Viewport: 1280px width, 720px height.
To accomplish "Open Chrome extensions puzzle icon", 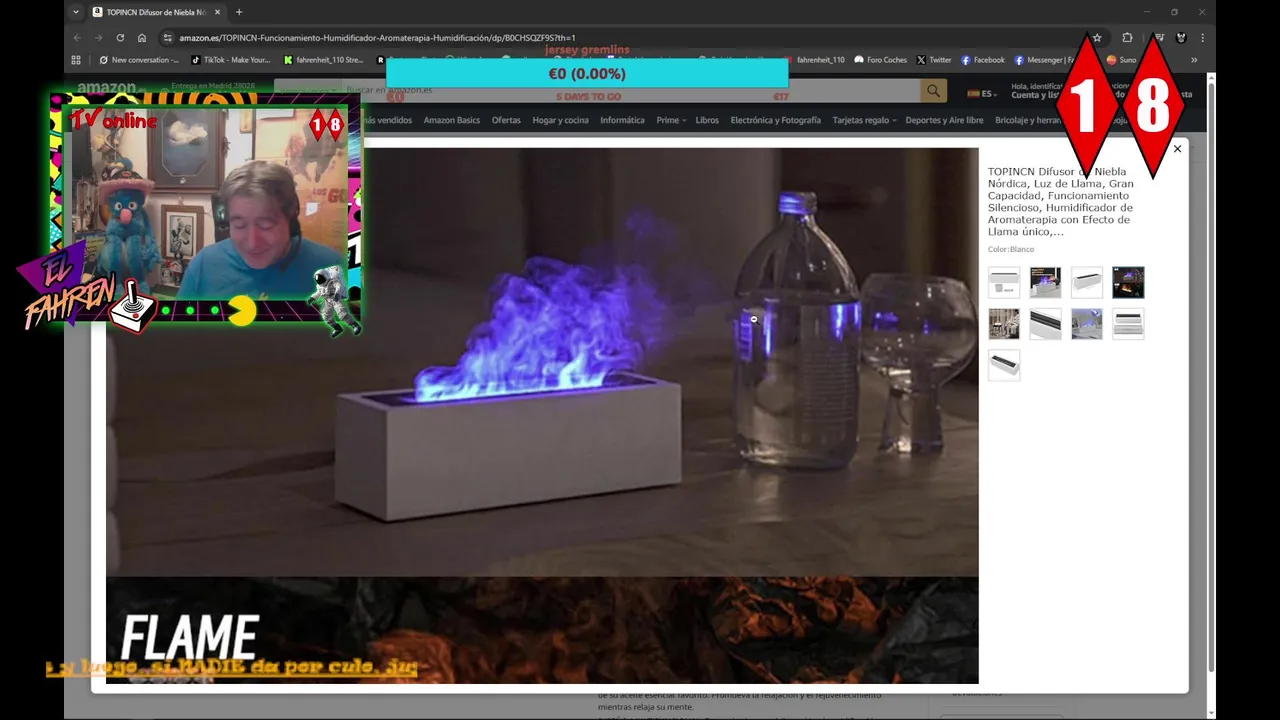I will coord(1127,38).
